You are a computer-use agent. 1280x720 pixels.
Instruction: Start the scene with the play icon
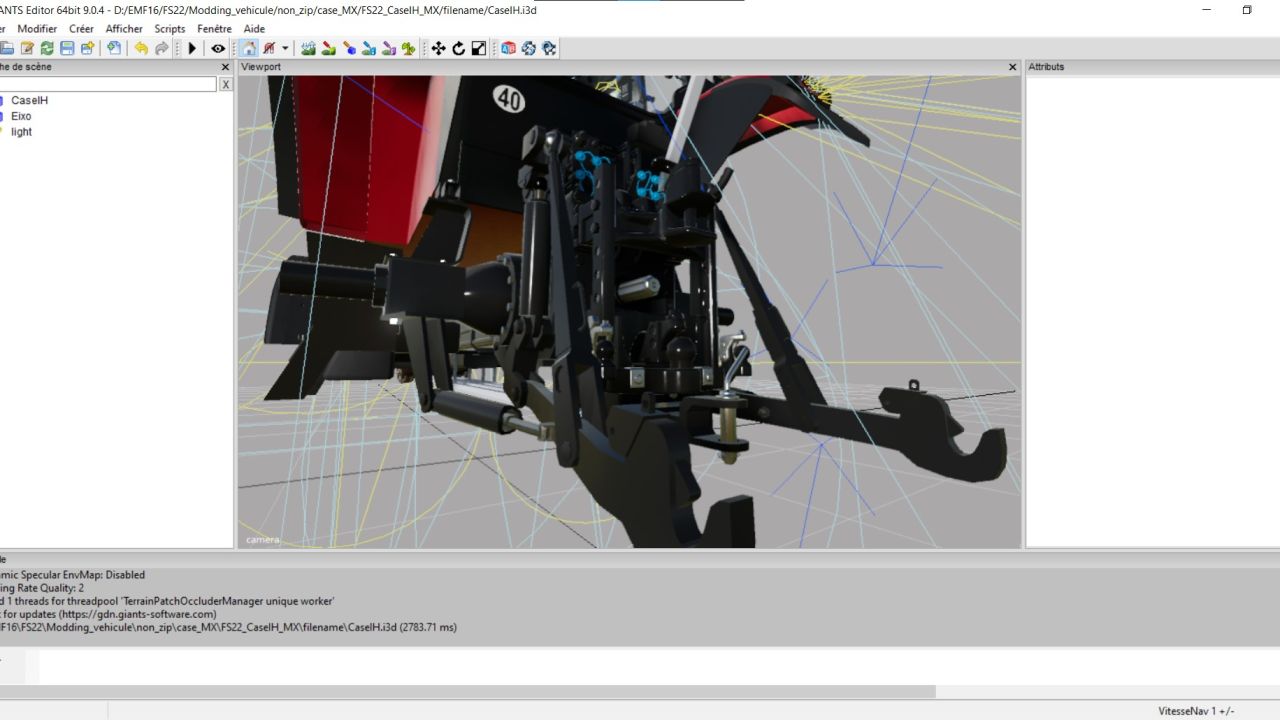click(192, 48)
